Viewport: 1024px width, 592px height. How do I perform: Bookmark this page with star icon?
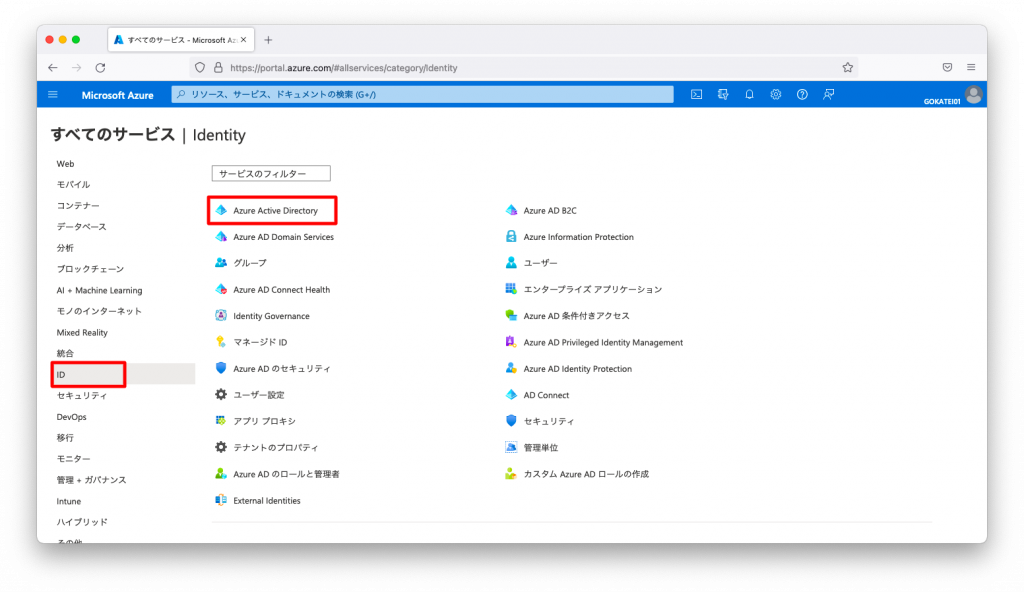(x=847, y=67)
